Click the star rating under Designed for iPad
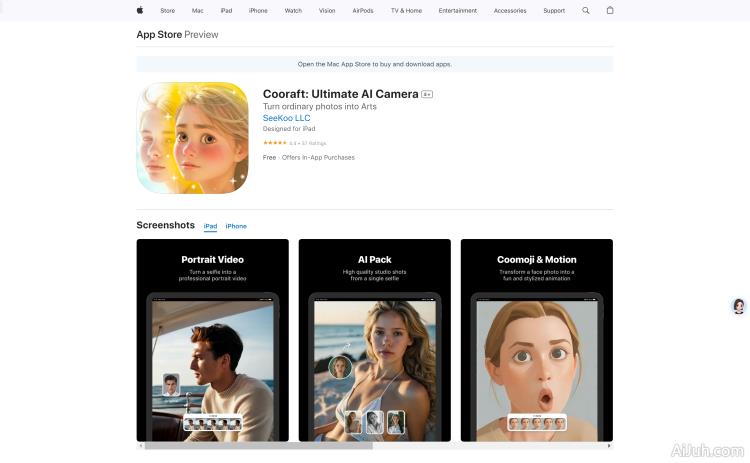 (275, 143)
